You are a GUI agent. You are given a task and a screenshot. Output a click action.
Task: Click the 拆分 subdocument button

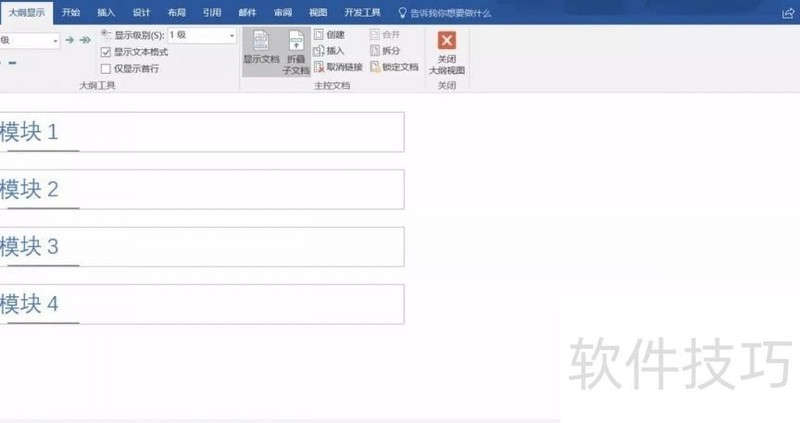(x=385, y=51)
